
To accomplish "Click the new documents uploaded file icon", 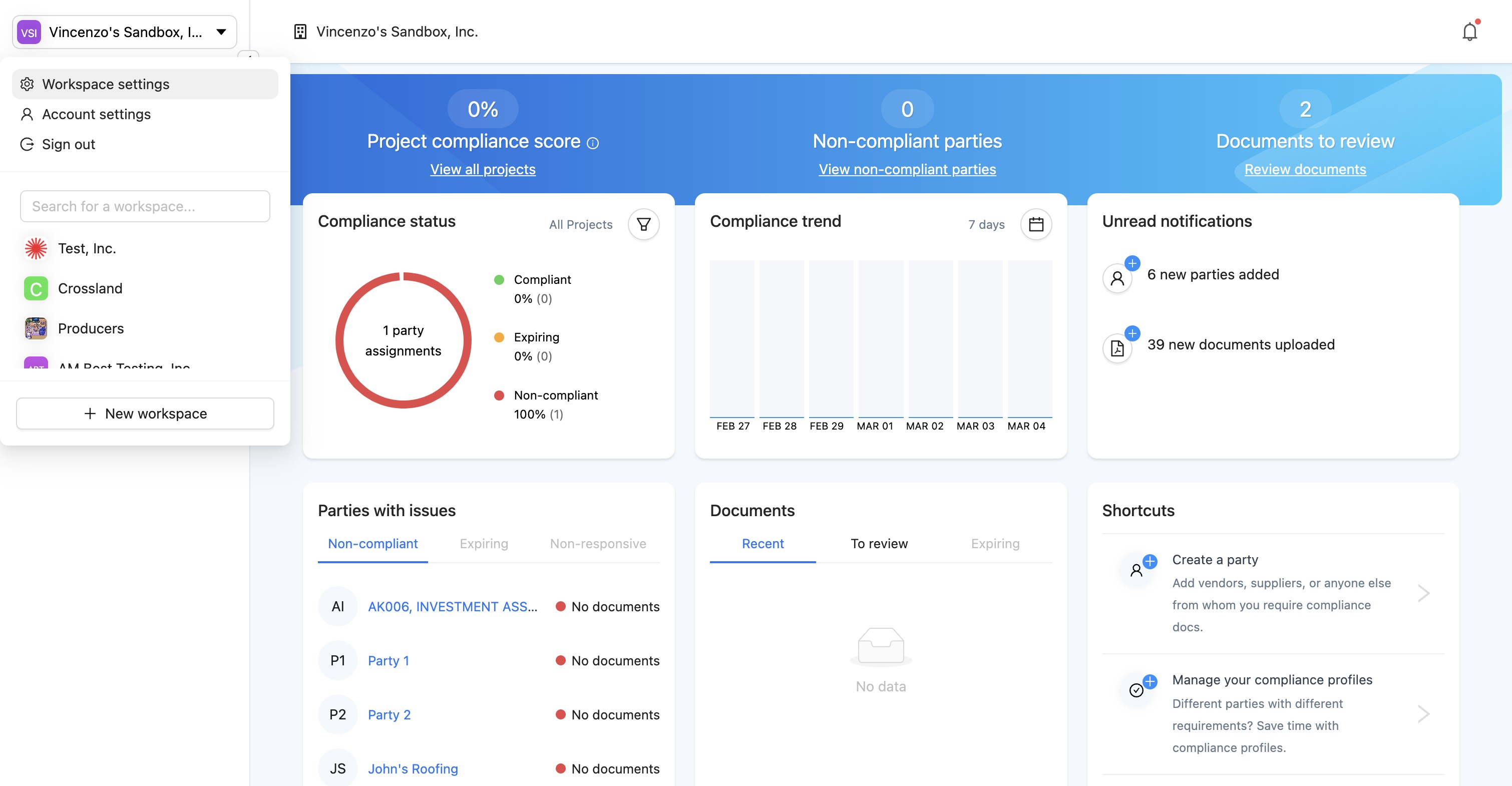I will [1117, 348].
